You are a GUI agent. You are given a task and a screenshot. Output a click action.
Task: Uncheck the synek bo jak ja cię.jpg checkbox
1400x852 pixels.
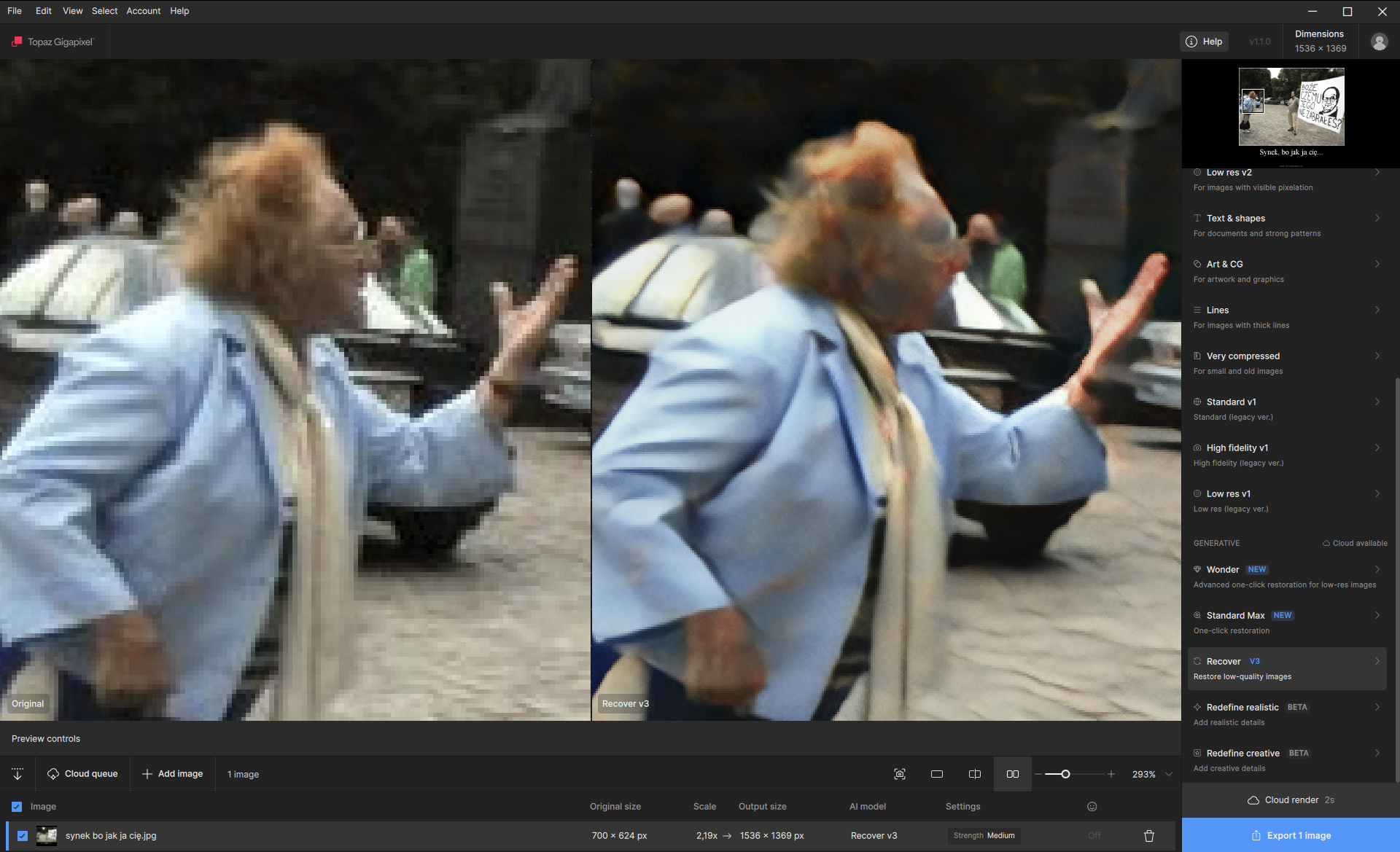tap(23, 836)
